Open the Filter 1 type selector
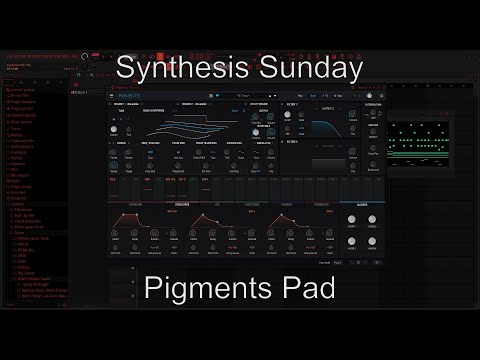The image size is (480, 360). tap(328, 109)
